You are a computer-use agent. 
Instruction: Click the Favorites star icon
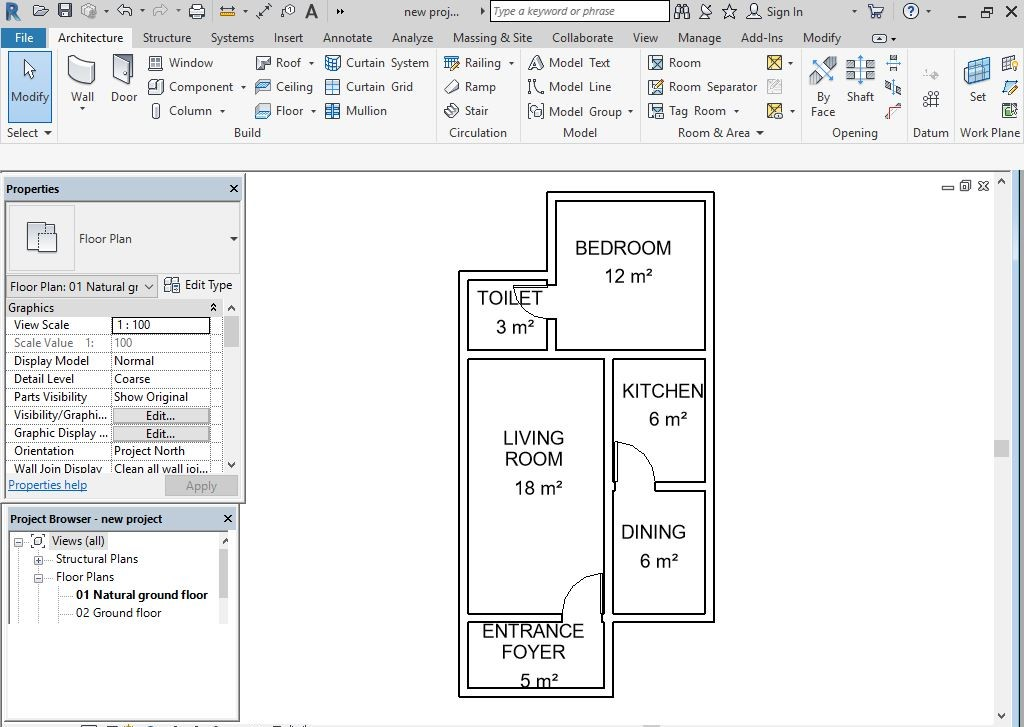point(729,11)
